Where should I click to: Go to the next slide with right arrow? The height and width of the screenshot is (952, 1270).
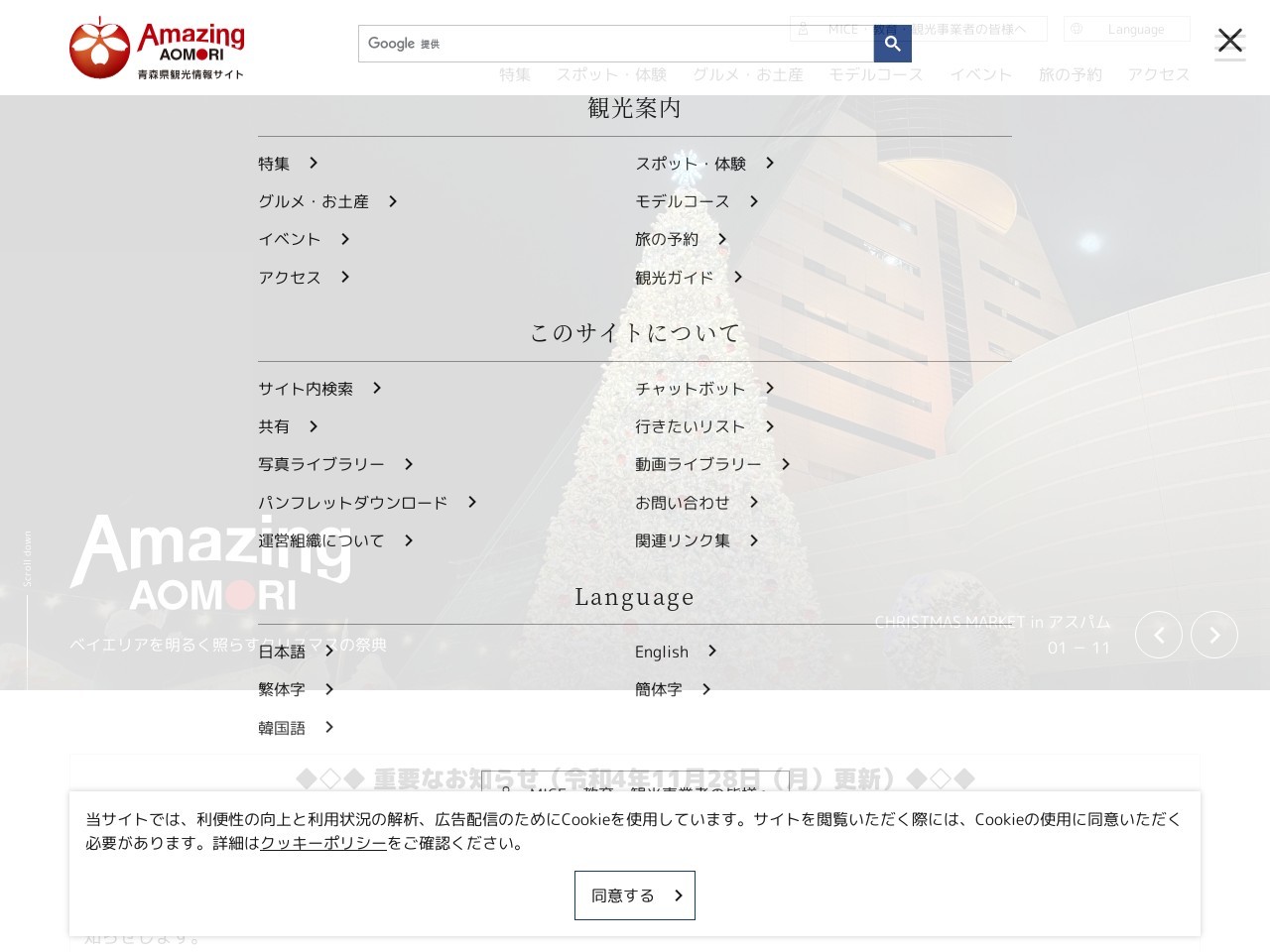point(1214,635)
